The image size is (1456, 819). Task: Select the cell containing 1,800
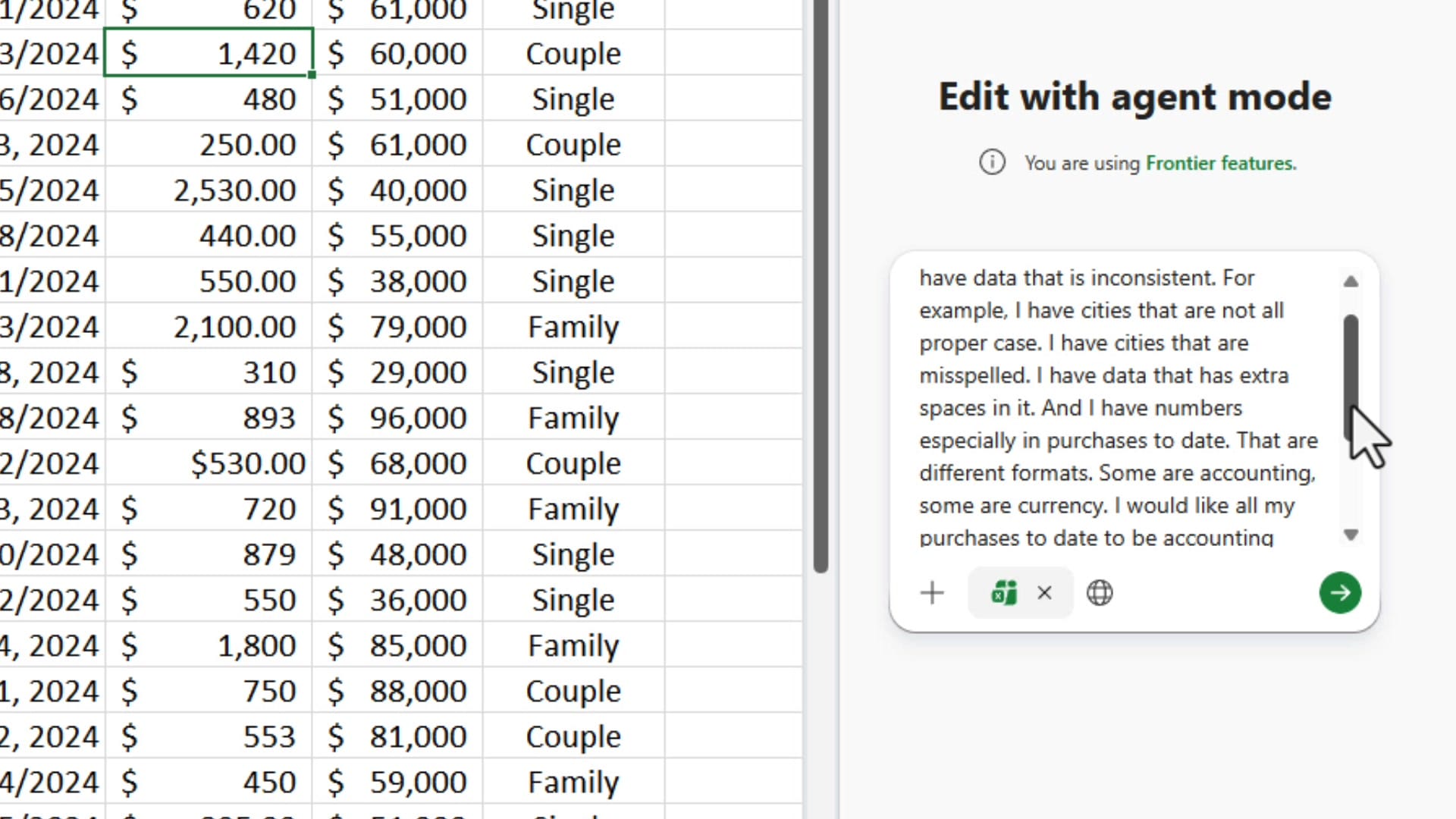click(209, 645)
